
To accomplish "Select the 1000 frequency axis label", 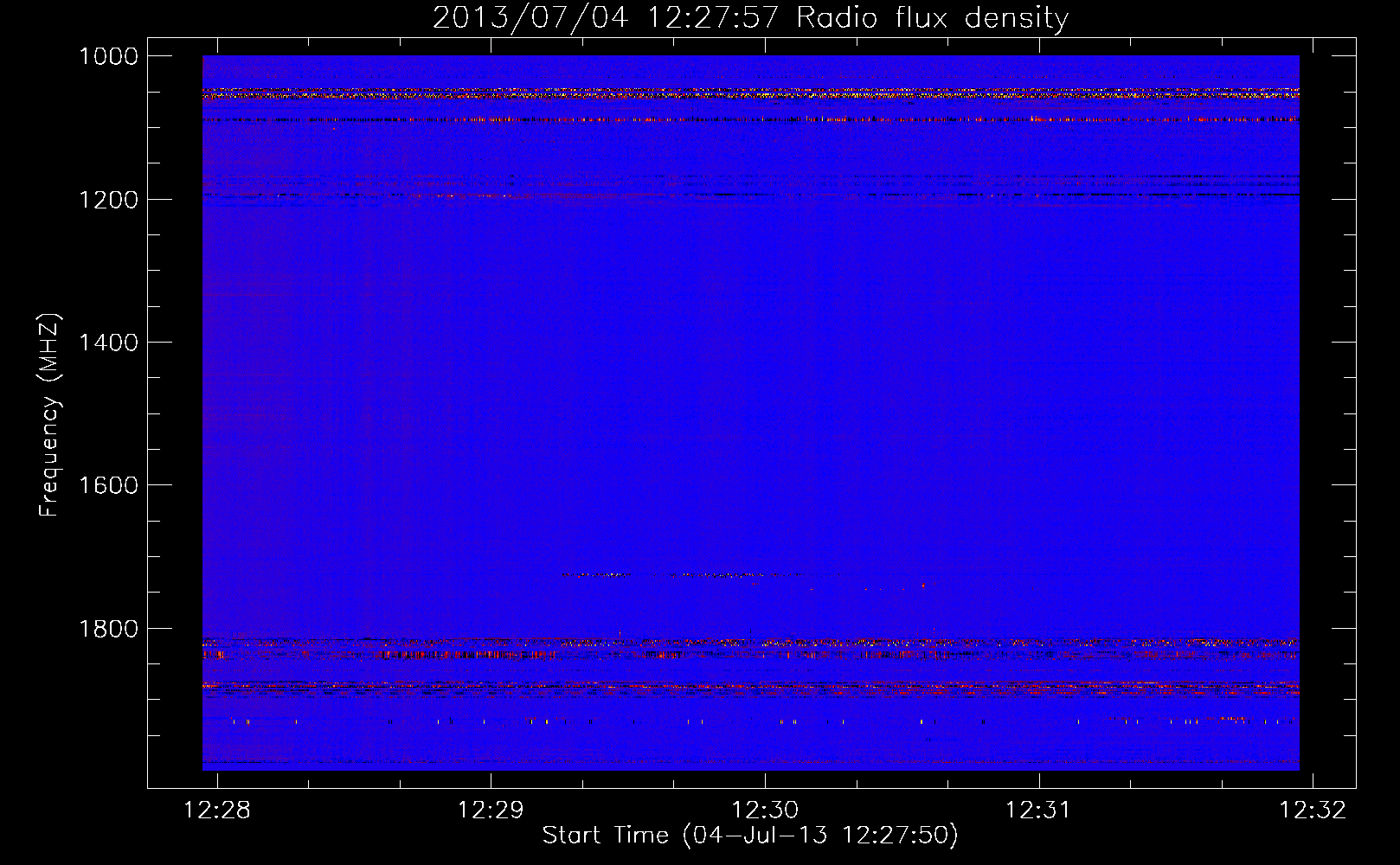I will [108, 56].
